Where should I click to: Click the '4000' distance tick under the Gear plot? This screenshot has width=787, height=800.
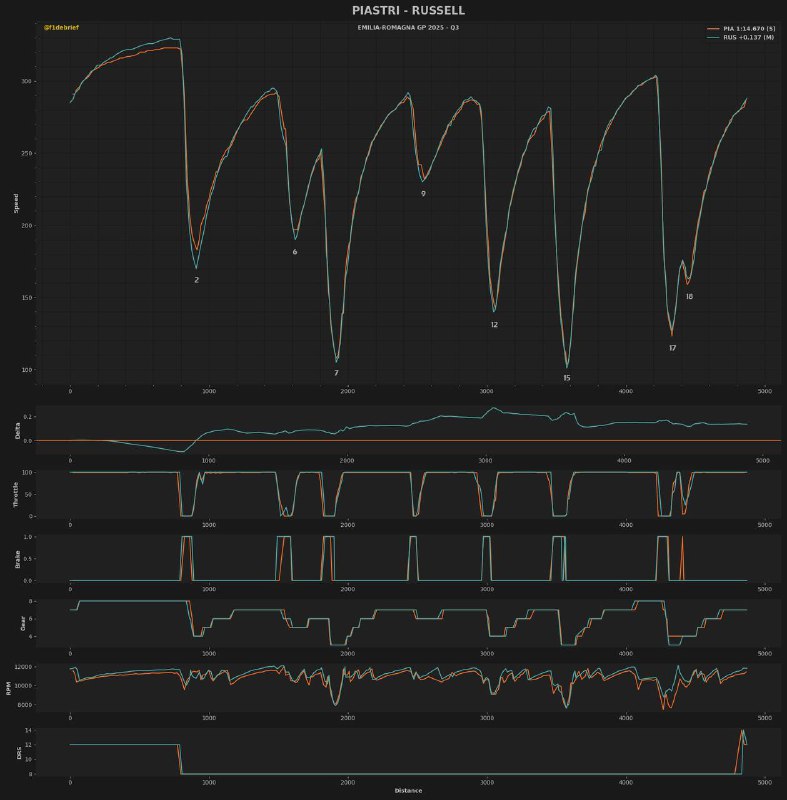point(625,654)
